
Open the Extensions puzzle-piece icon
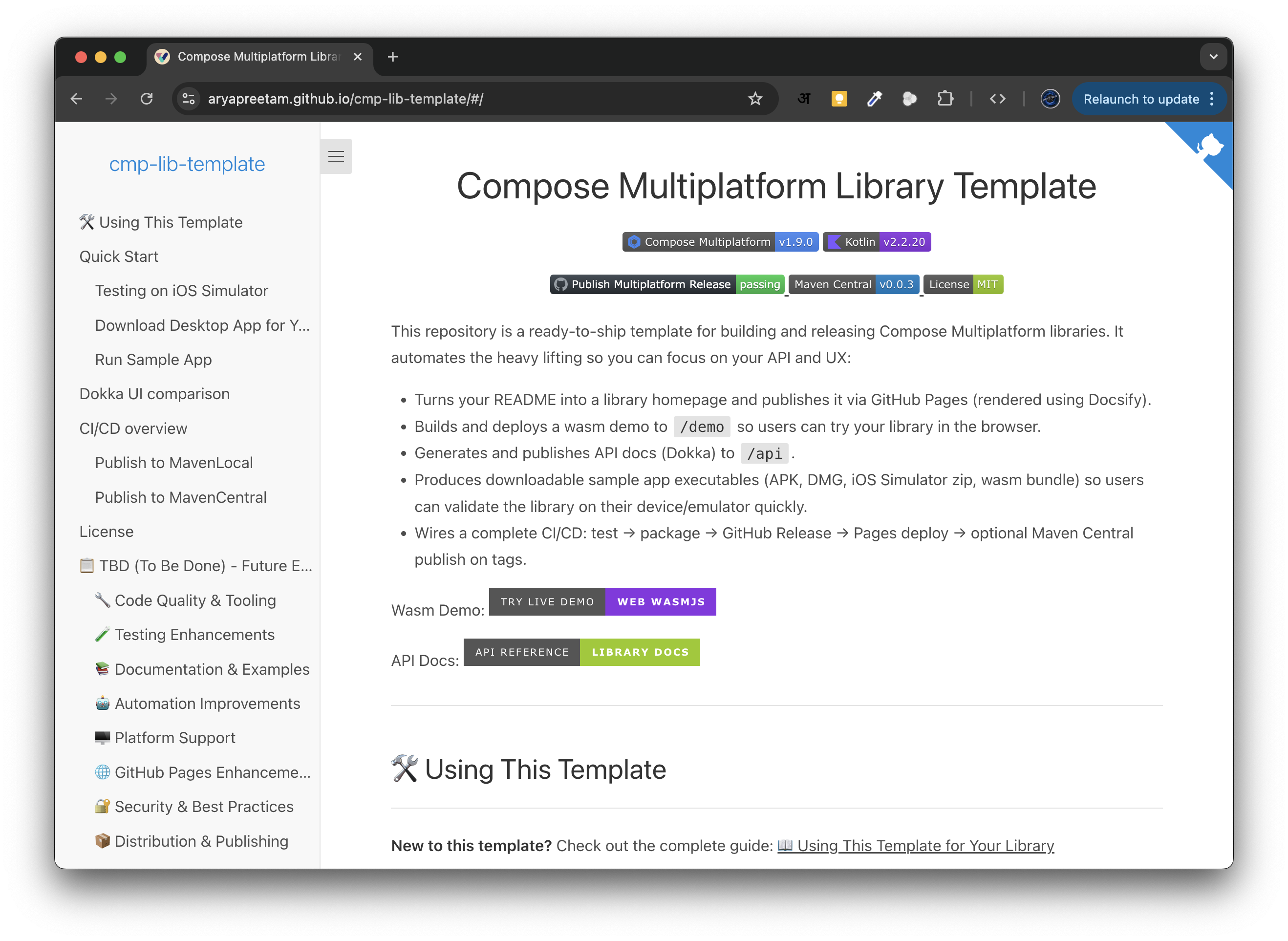[945, 99]
